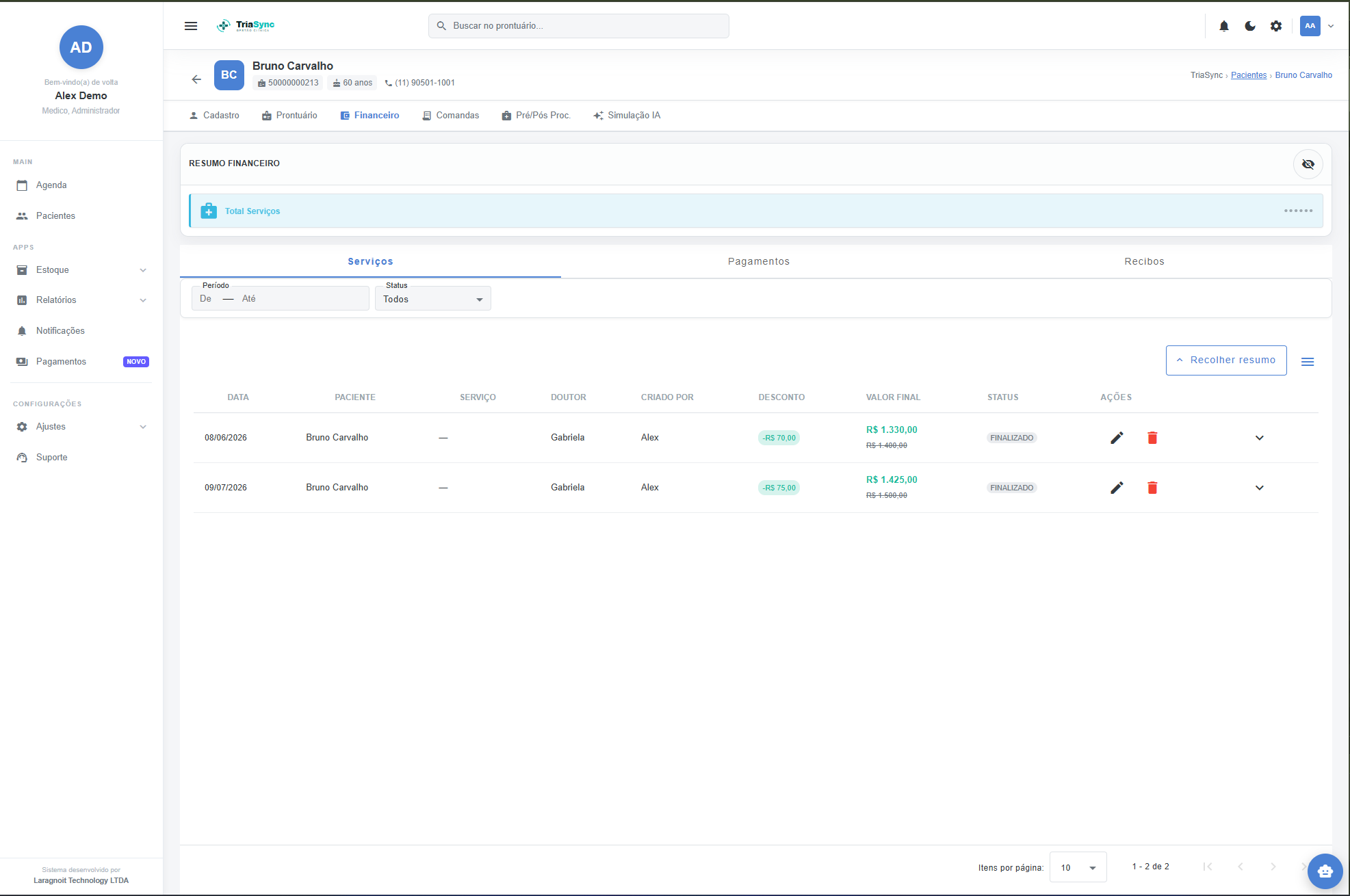This screenshot has height=896, width=1350.
Task: Click the Buscar no prontuário search field
Action: [x=579, y=26]
